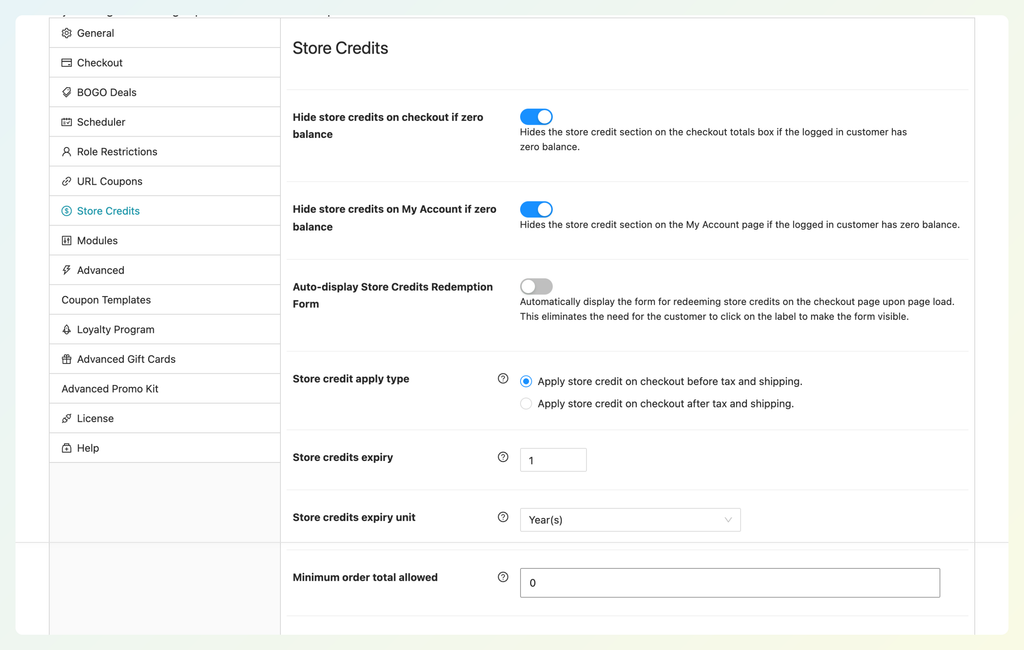Click the Advanced Gift Cards gift icon
This screenshot has height=650, width=1024.
point(66,359)
